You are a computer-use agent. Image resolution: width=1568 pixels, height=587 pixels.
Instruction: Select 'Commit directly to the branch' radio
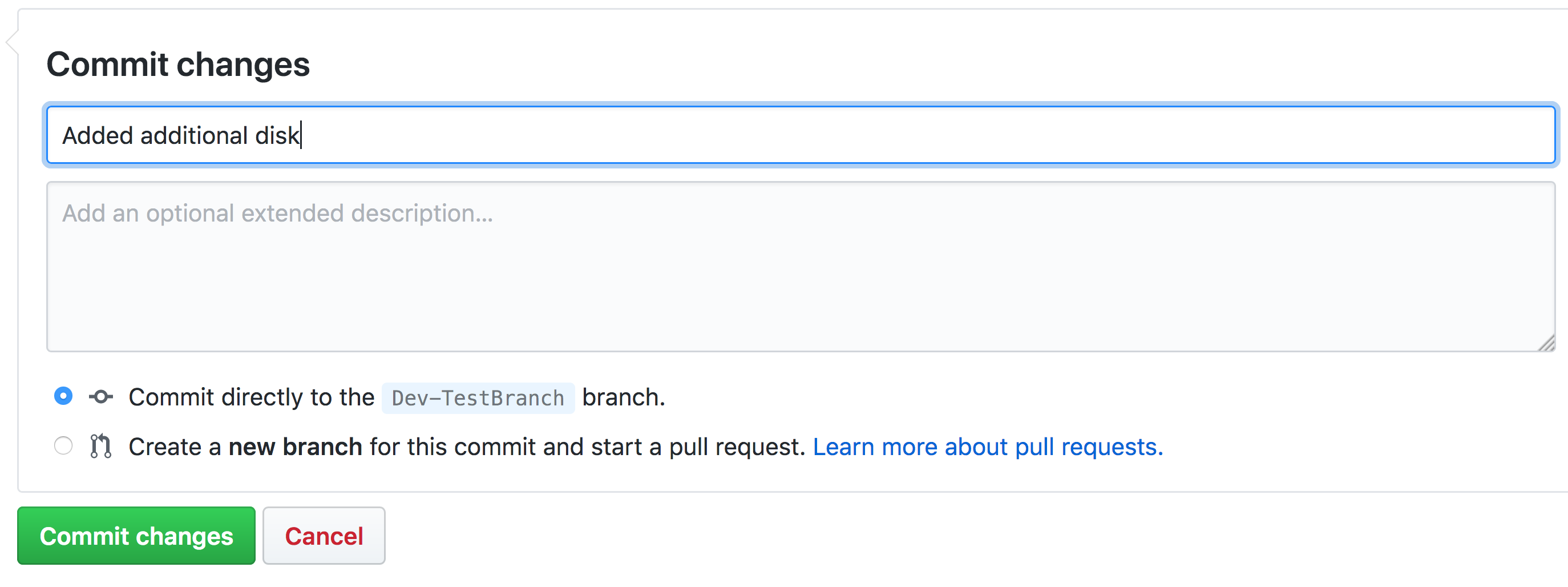click(63, 396)
